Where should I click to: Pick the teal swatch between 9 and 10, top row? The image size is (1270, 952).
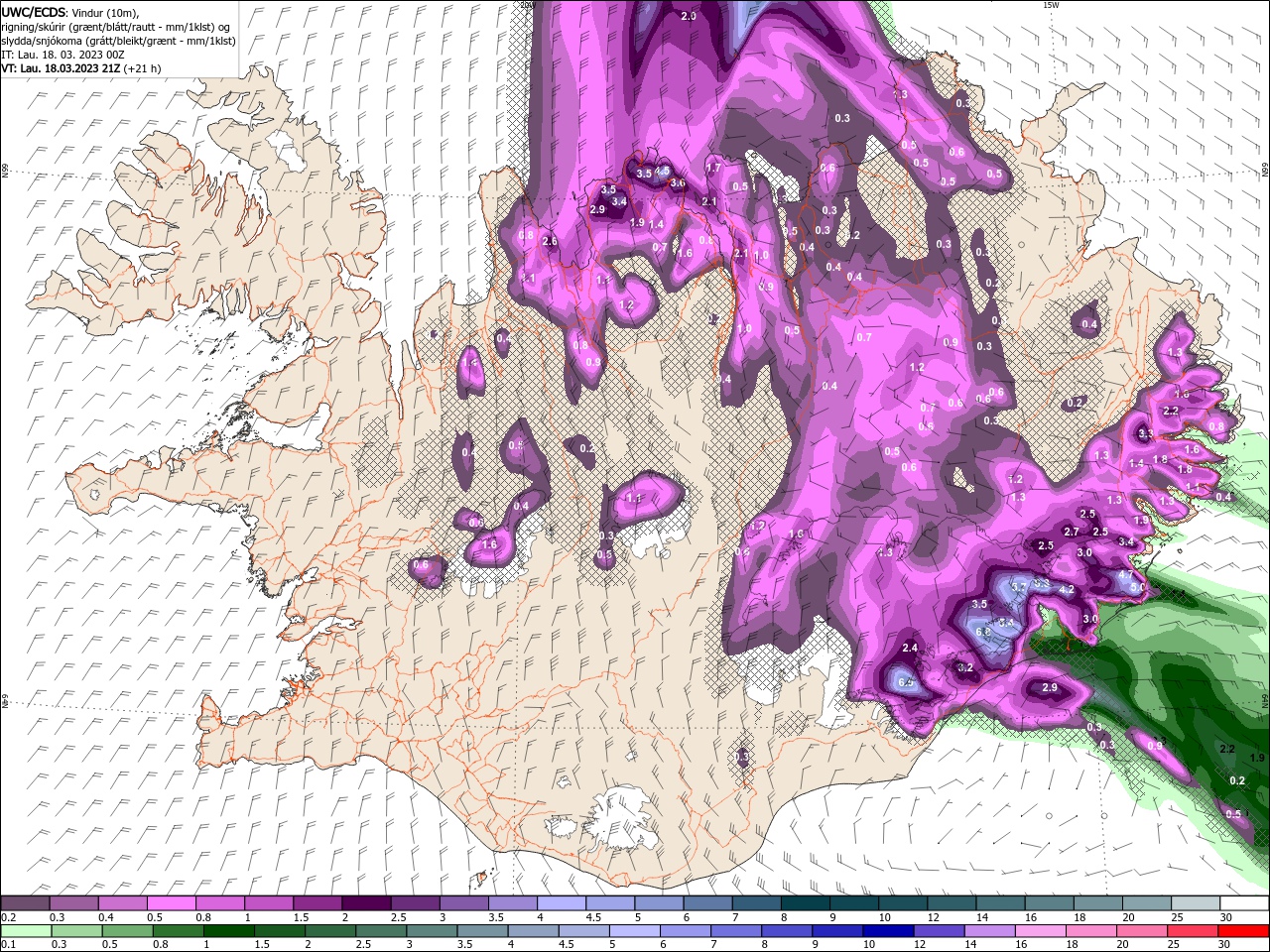854,903
